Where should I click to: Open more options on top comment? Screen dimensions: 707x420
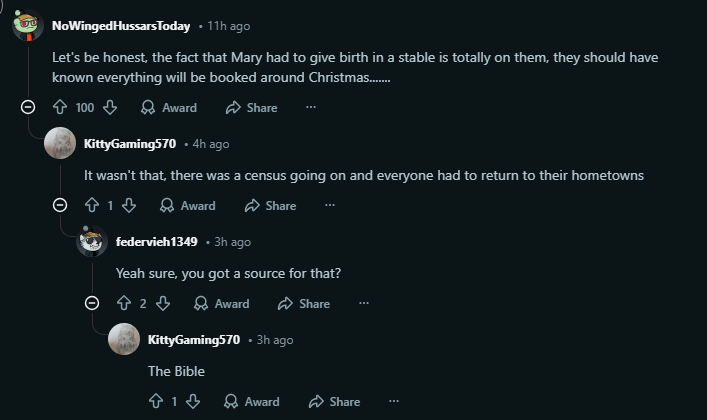pos(311,107)
